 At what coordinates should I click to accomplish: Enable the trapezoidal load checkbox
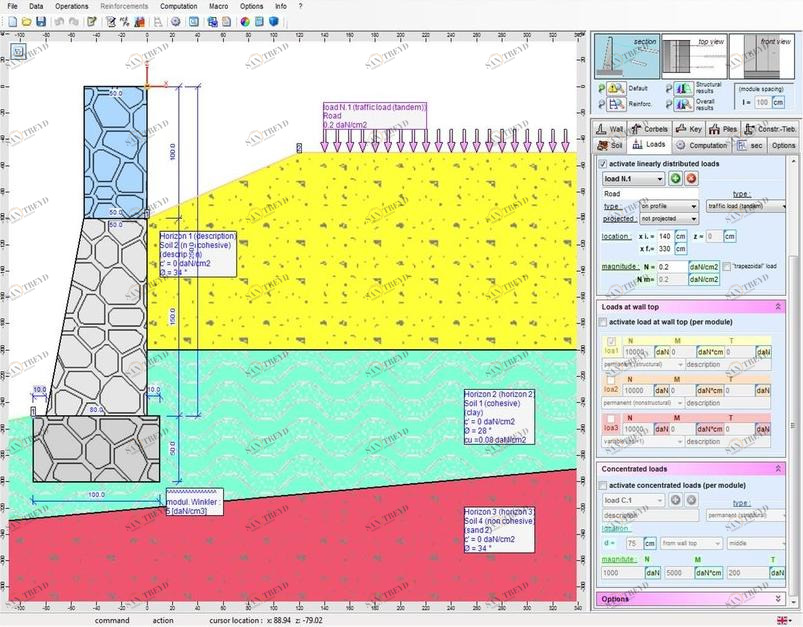click(728, 267)
